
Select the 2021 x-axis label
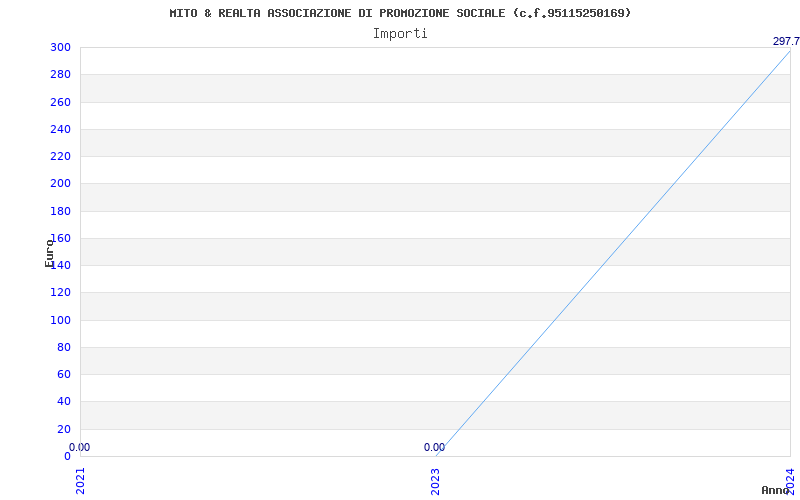pos(81,481)
